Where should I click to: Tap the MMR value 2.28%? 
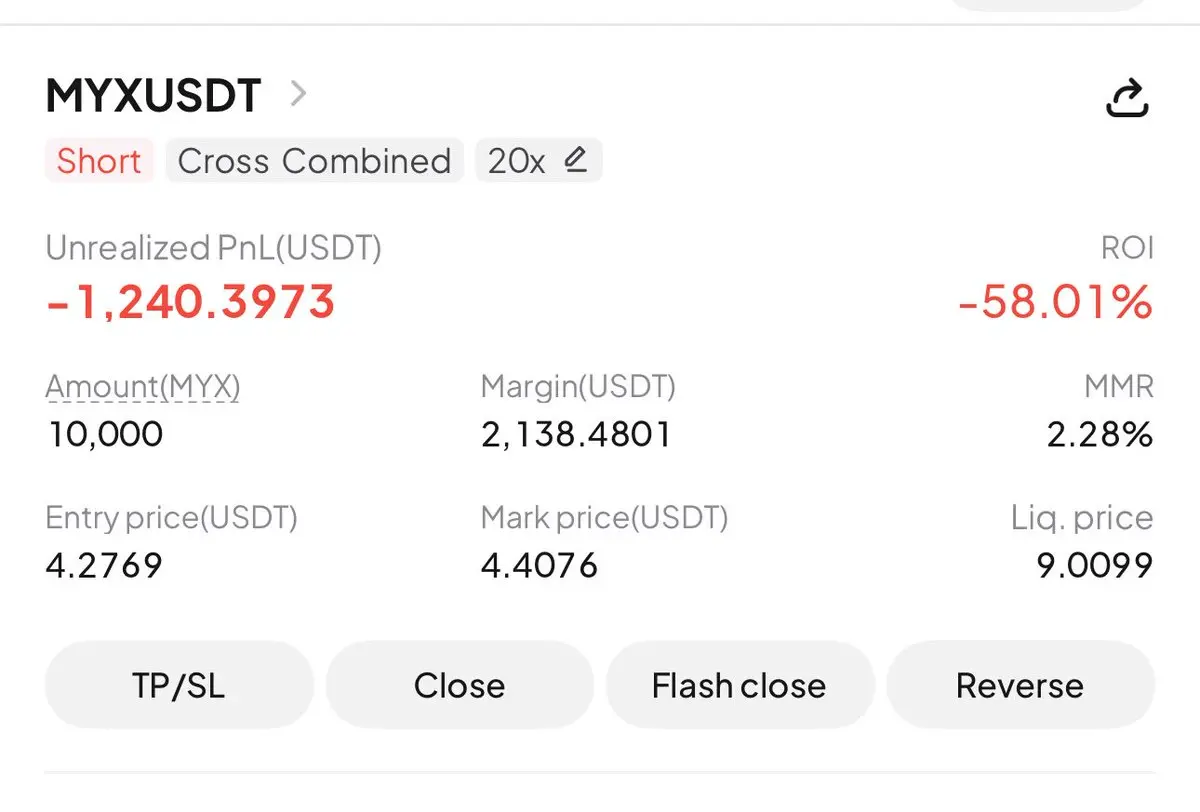coord(1100,434)
